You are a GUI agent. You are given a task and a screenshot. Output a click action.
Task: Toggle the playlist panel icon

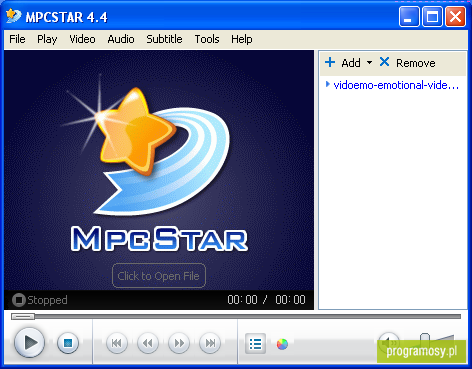coord(255,343)
